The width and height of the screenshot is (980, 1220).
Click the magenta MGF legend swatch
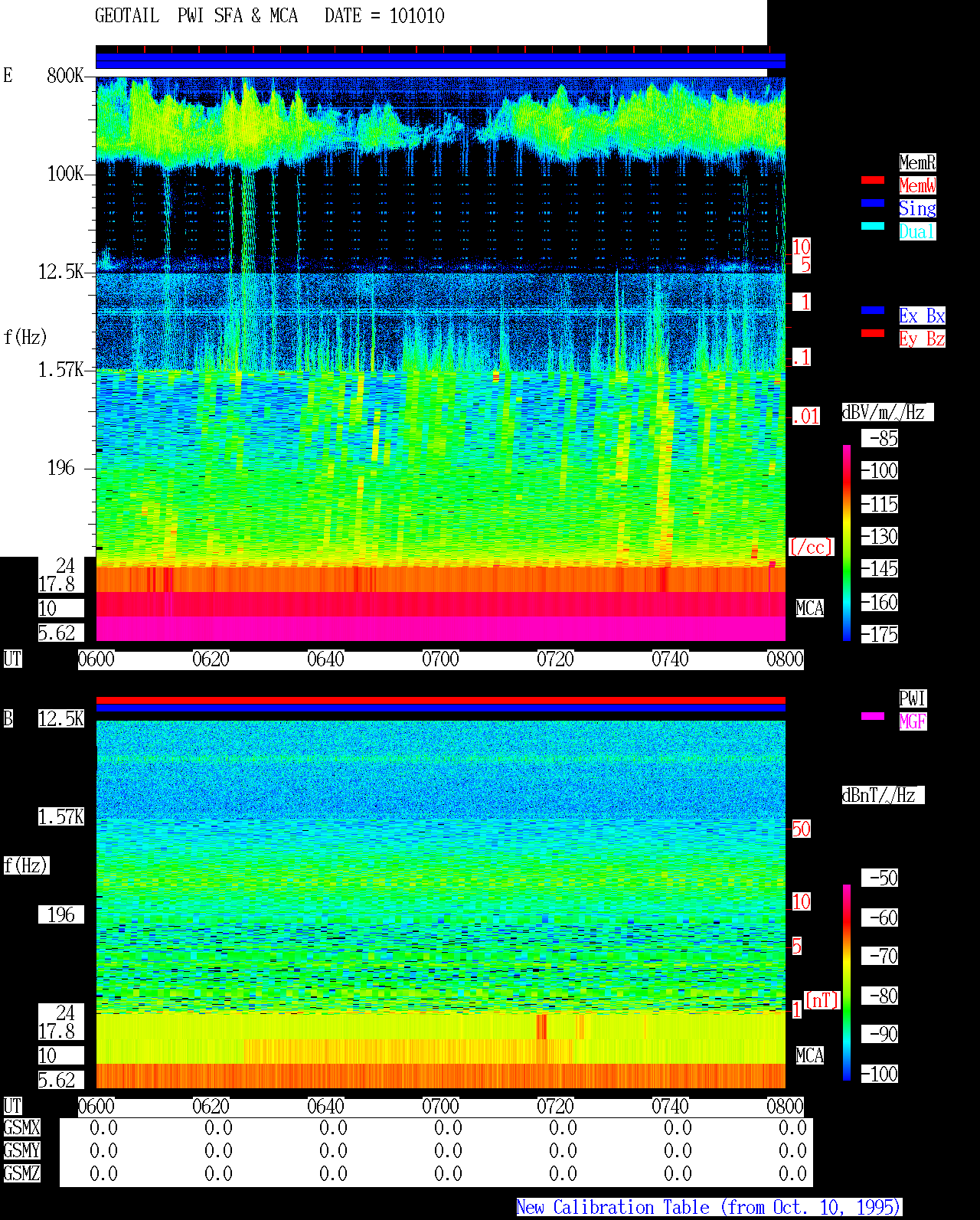coord(873,716)
